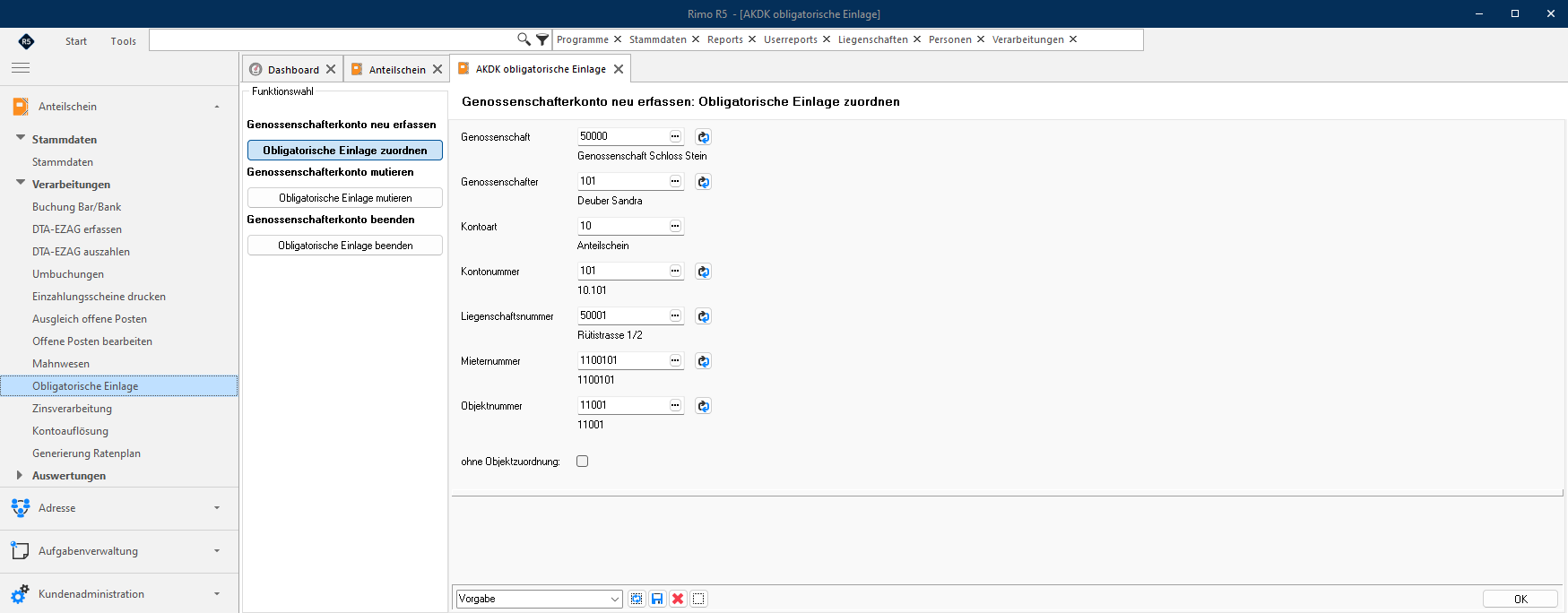
Task: Remove the Liegenschaften filter tag
Action: pyautogui.click(x=917, y=39)
